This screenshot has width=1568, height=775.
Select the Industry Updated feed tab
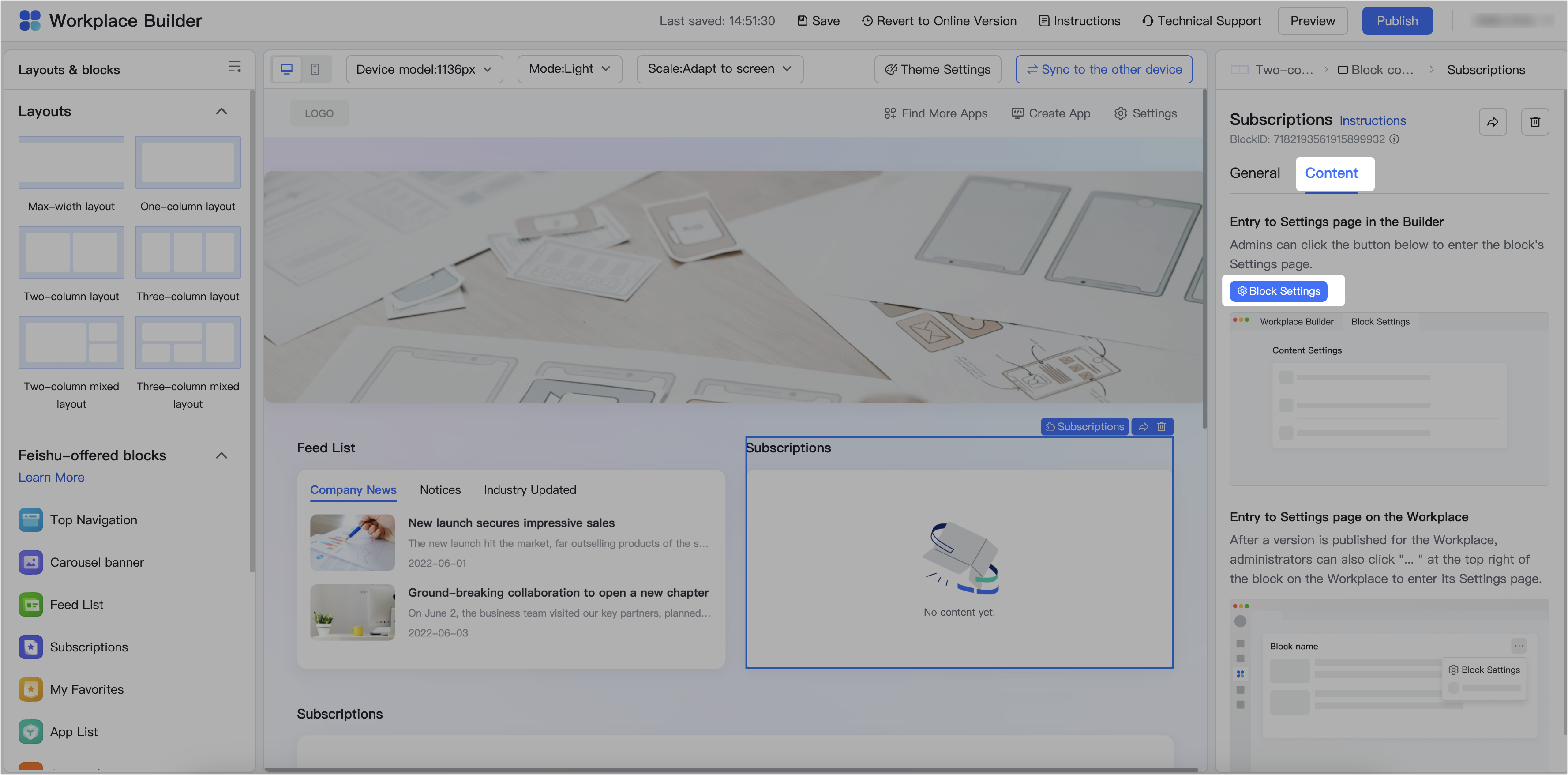(x=529, y=490)
